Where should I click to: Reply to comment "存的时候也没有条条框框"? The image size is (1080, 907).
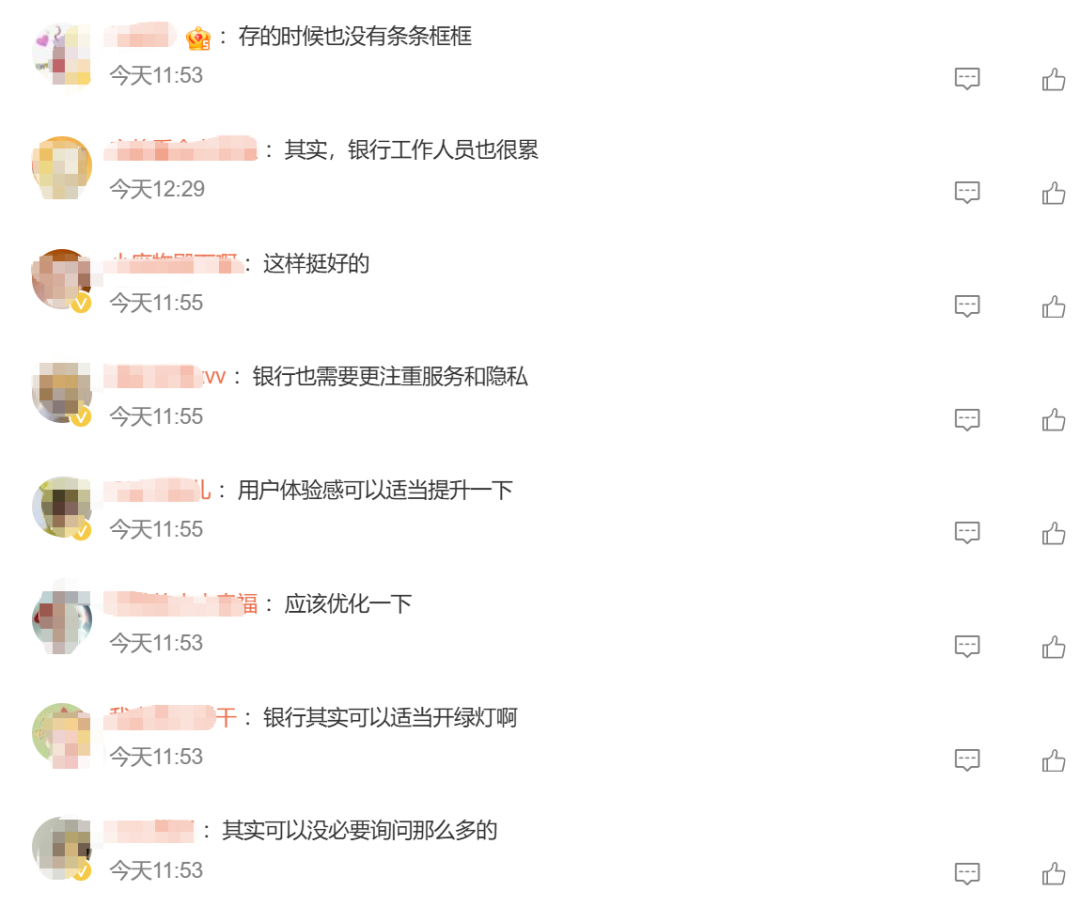(x=967, y=80)
